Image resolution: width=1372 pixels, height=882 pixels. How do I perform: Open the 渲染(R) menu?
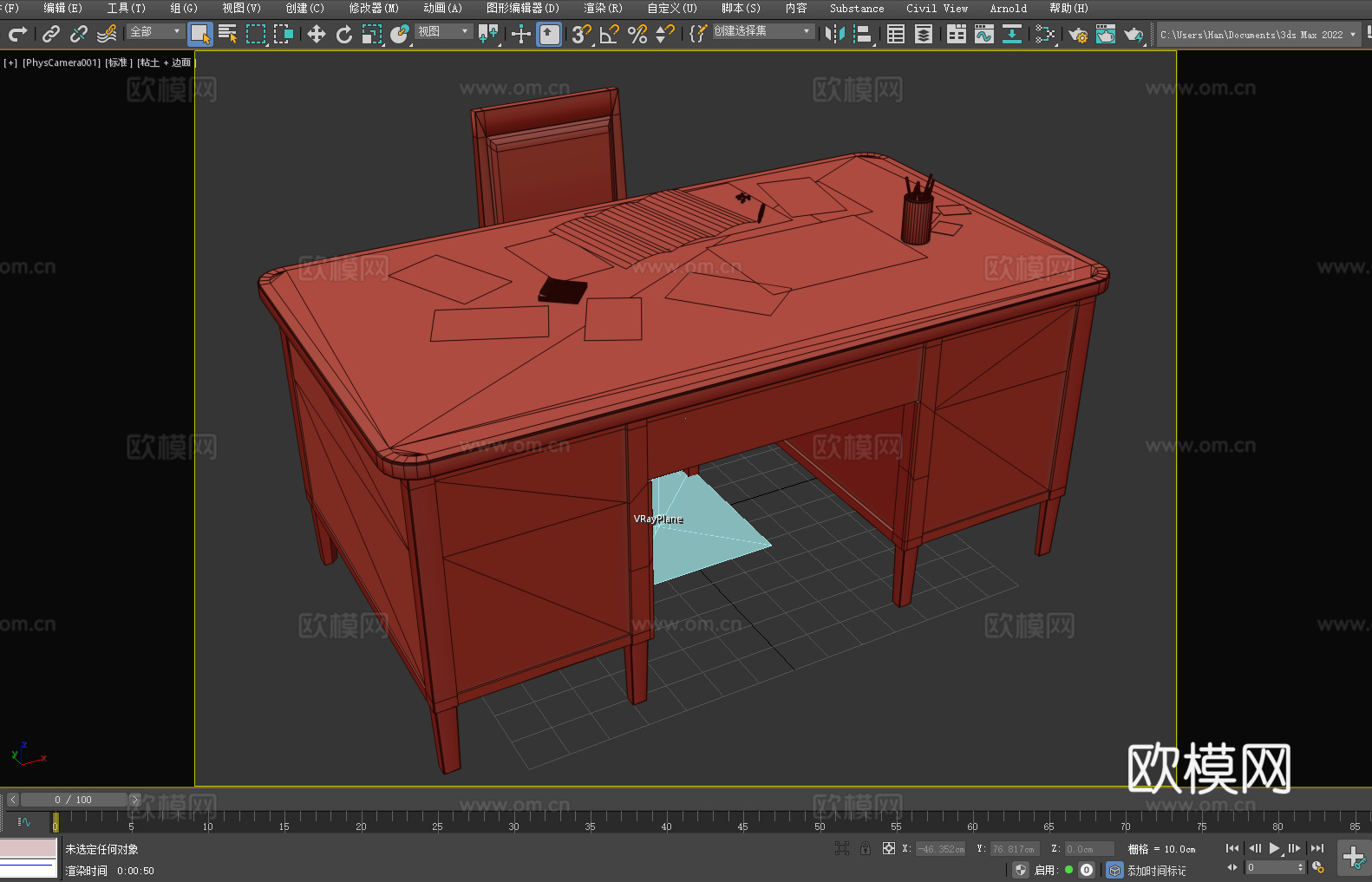[603, 8]
